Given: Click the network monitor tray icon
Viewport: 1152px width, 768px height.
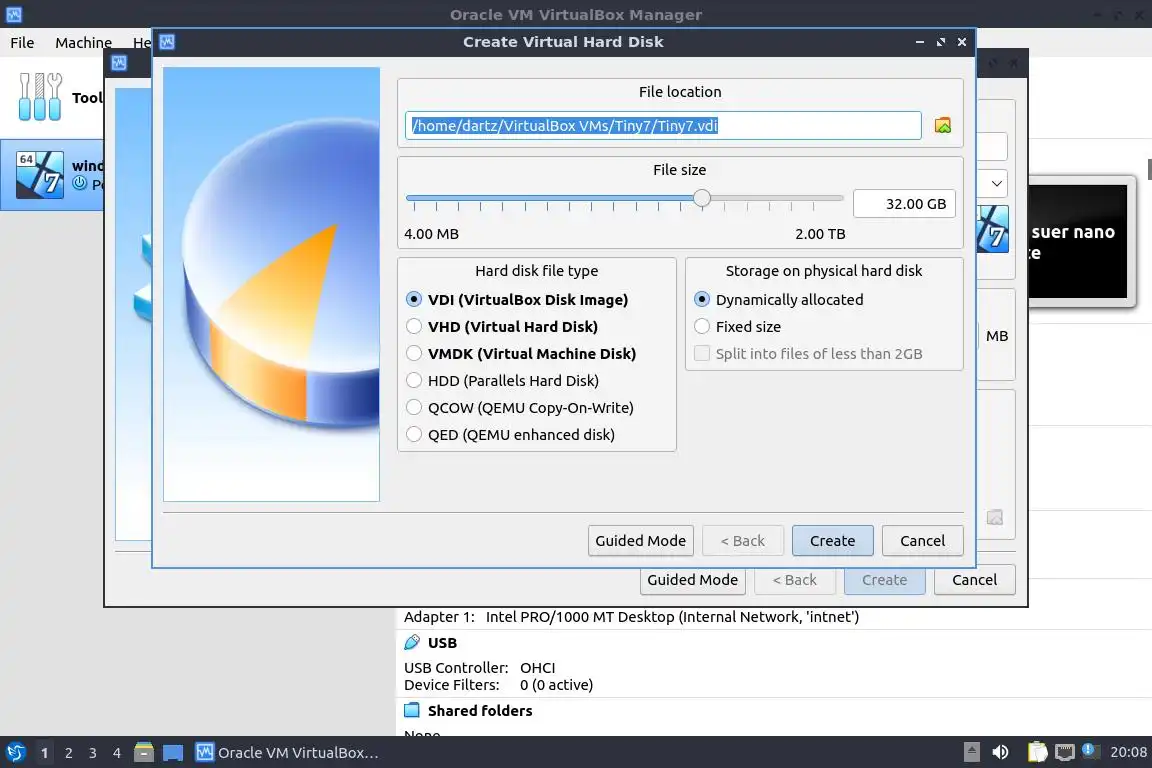Looking at the screenshot, I should click(x=1064, y=752).
